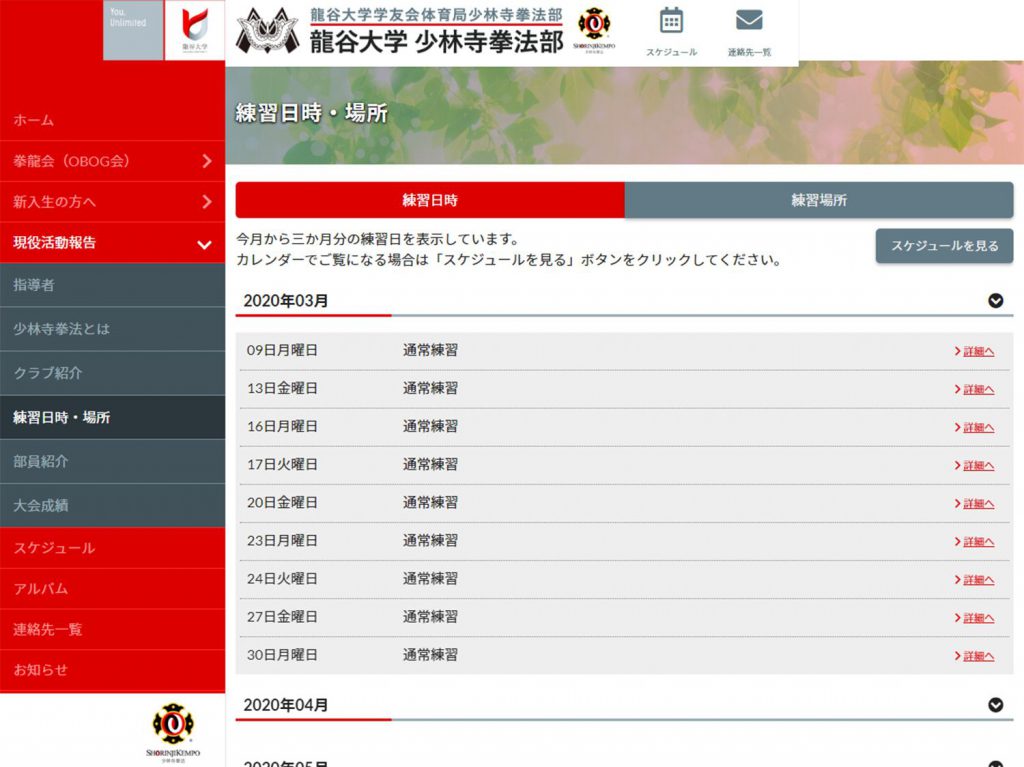Open 詳細へ link for 30日月曜日

click(974, 656)
